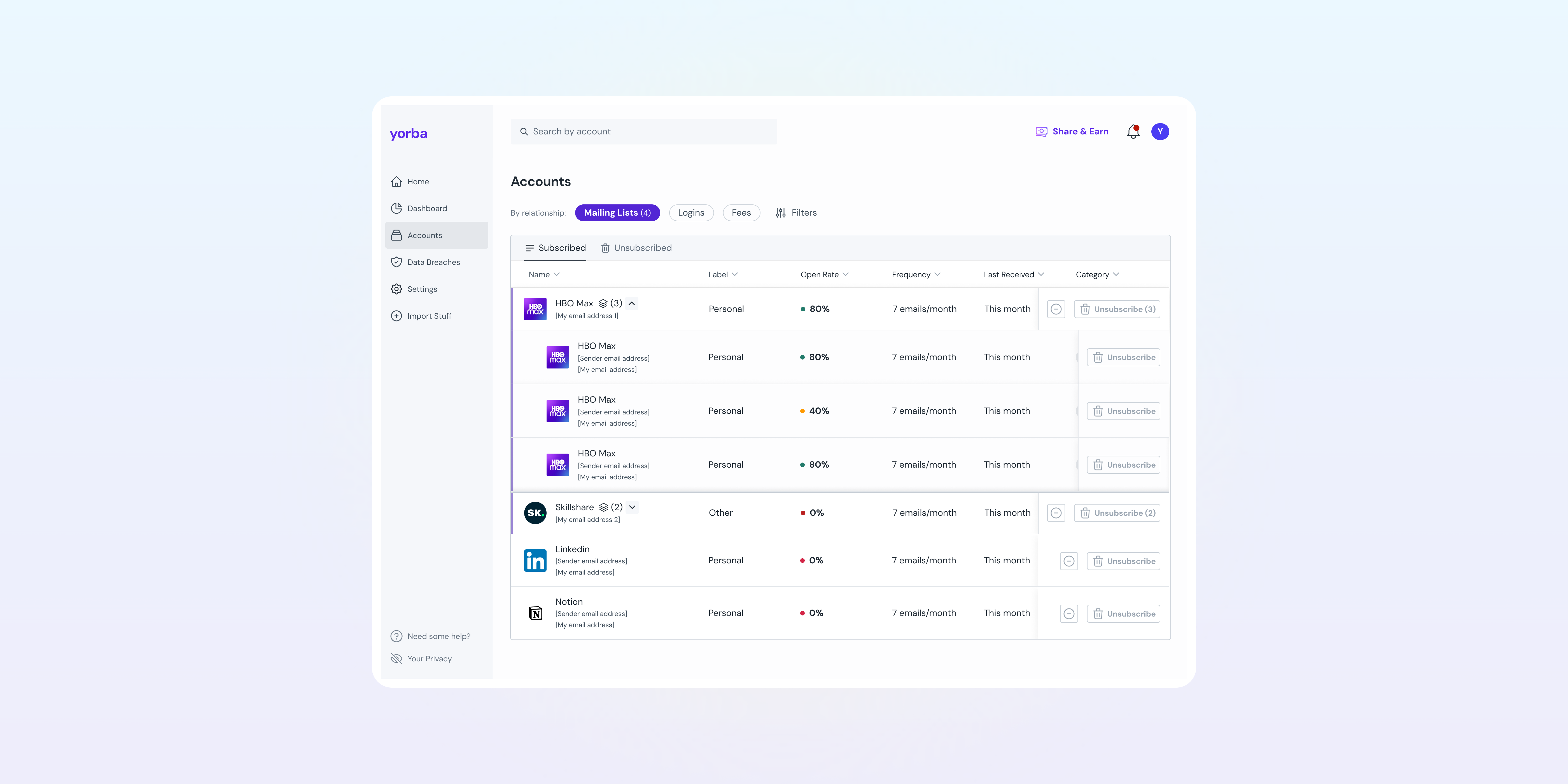
Task: Expand the Skillshare group chevron
Action: tap(633, 507)
